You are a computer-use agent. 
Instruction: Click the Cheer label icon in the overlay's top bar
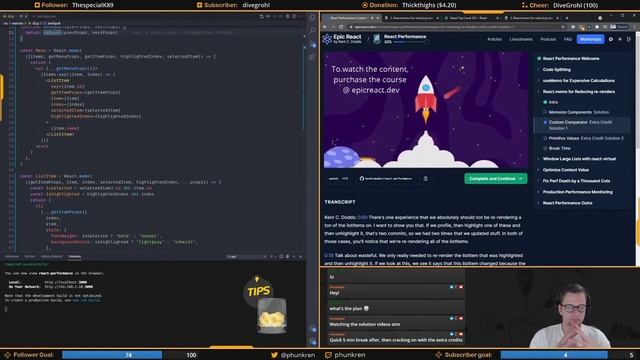[x=524, y=5]
